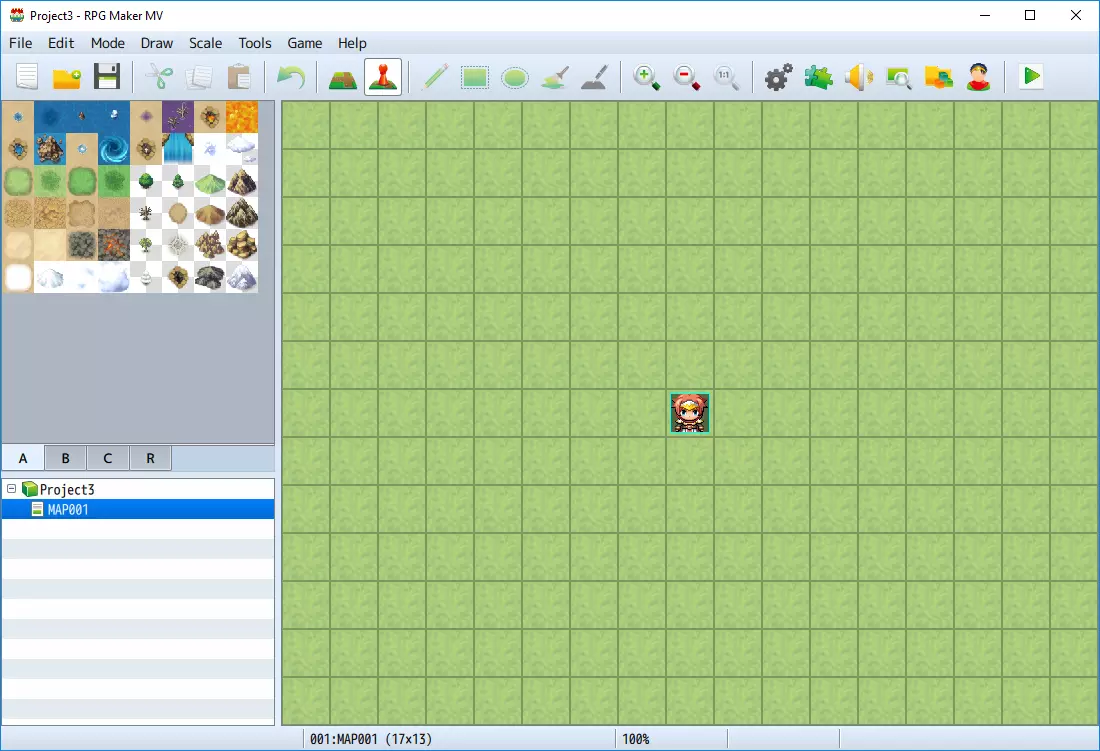
Task: Select the erupting volcano ground tile
Action: [114, 245]
